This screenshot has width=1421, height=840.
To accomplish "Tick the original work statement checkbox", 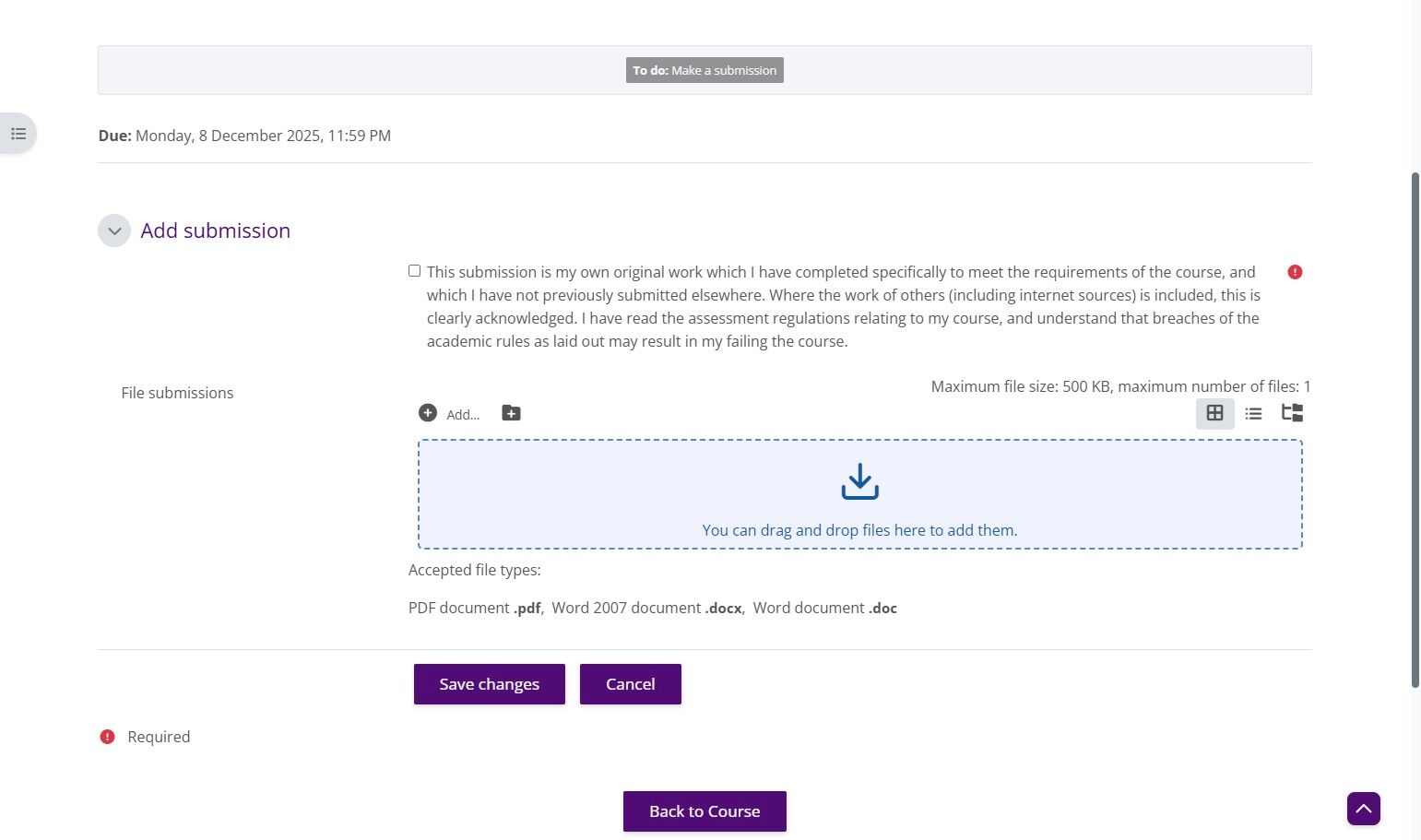I will [x=414, y=271].
